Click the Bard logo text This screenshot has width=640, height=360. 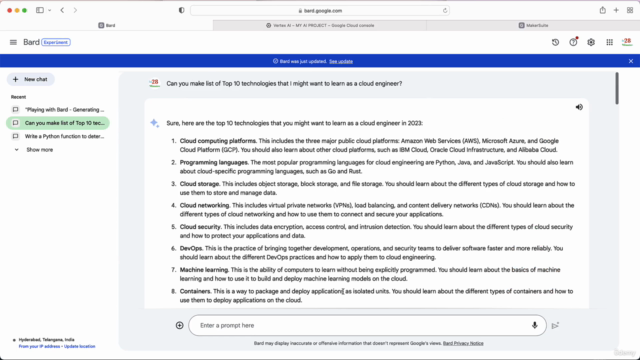tap(31, 42)
